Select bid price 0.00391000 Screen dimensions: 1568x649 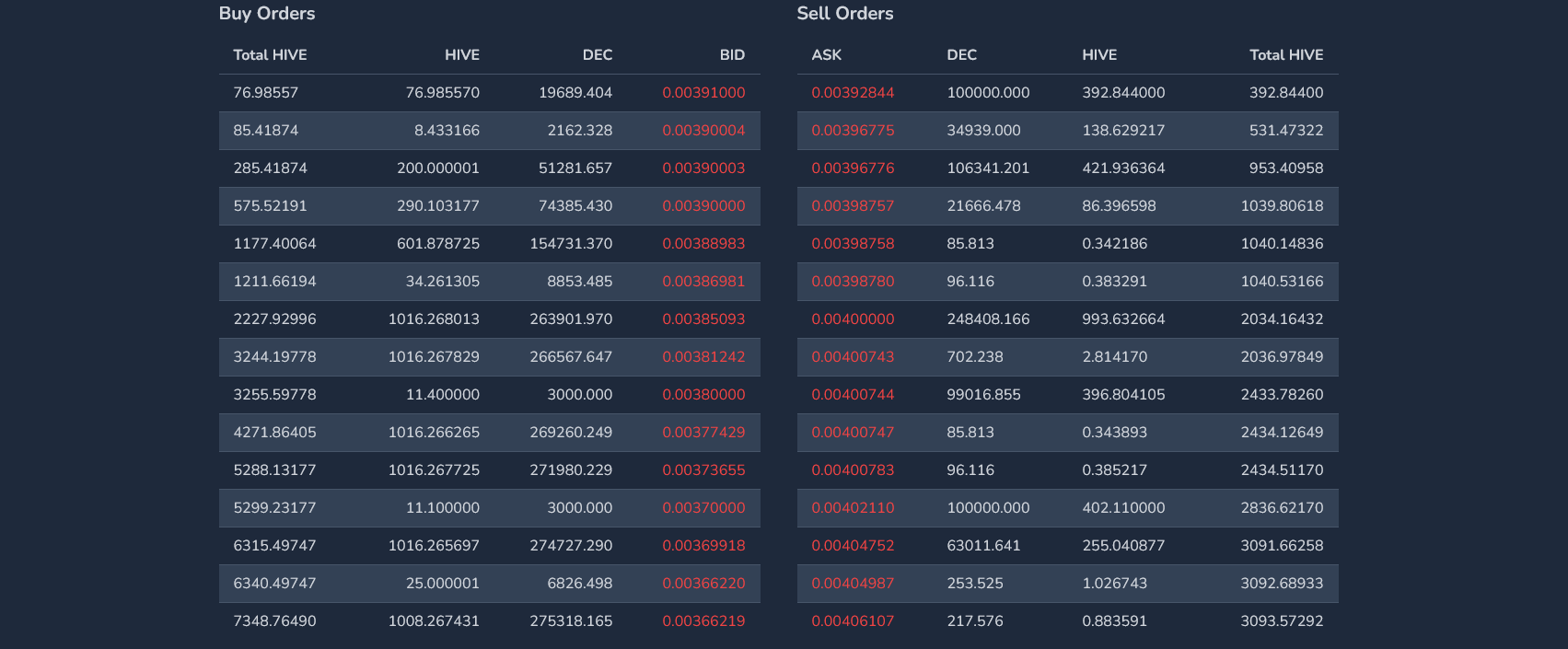coord(703,93)
